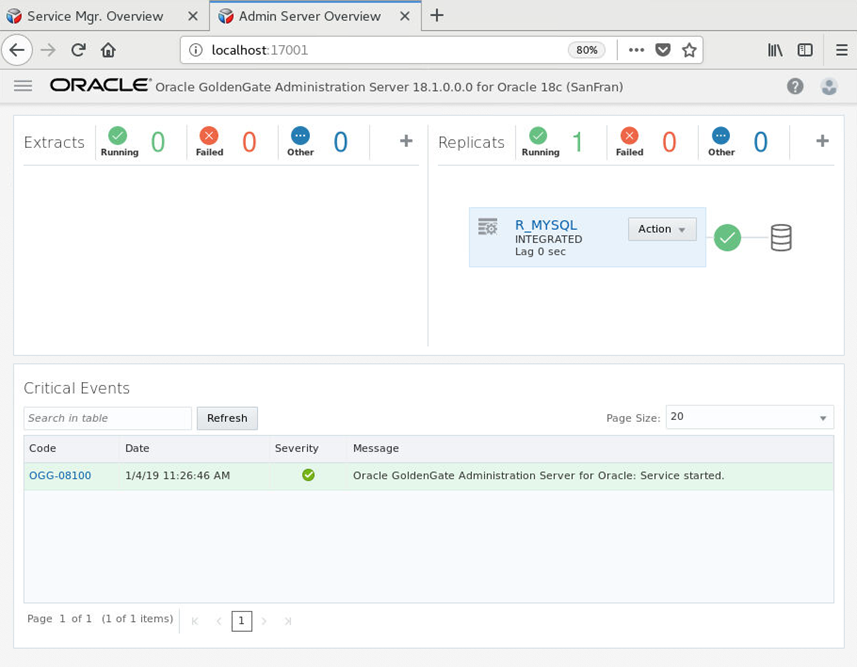Viewport: 860px width, 667px height.
Task: Click the target database cylinder icon
Action: [x=781, y=238]
